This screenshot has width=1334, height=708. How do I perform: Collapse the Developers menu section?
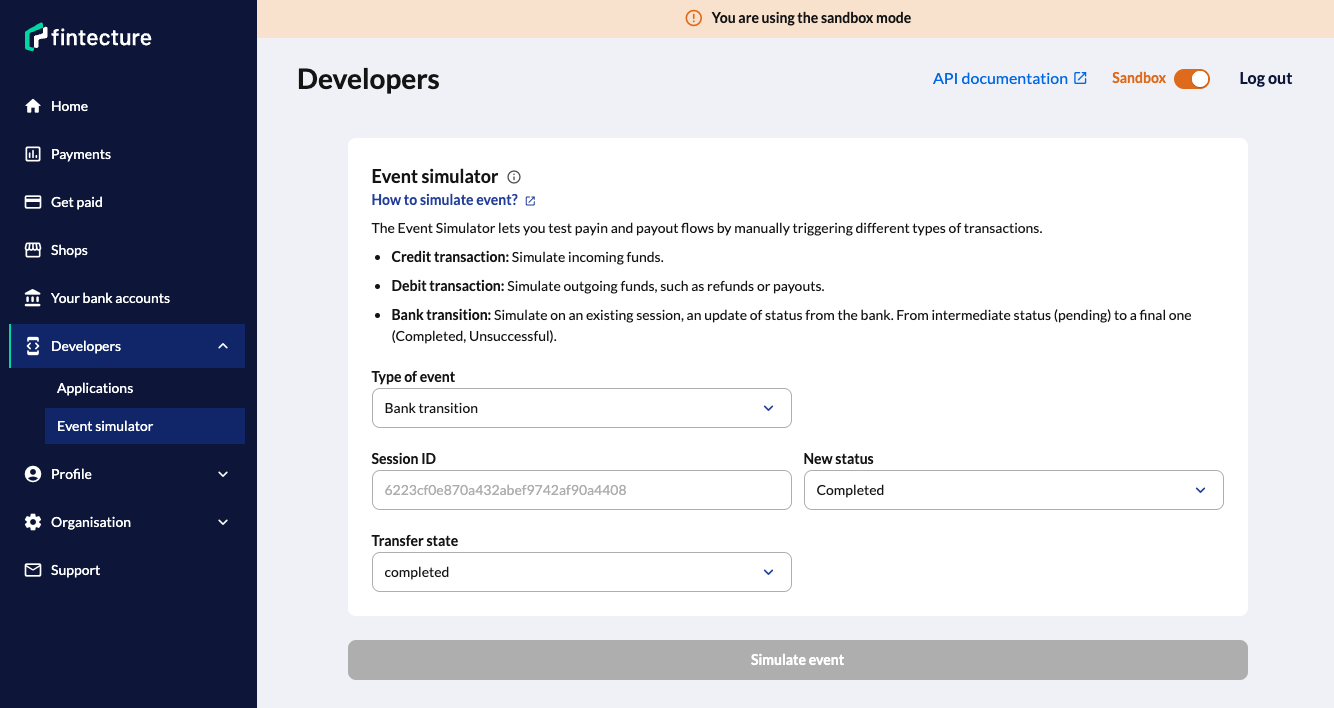tap(223, 346)
